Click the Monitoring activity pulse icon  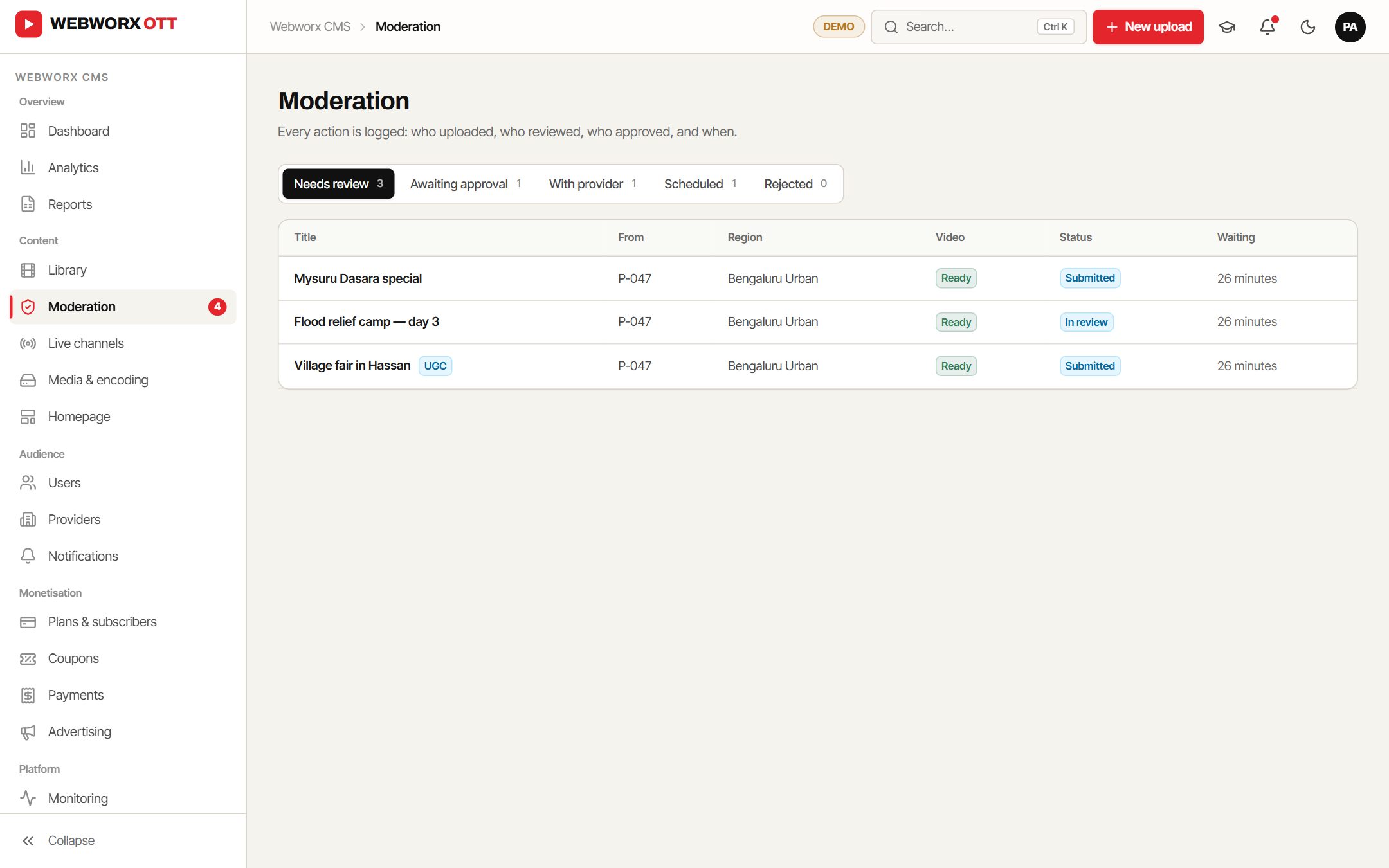click(x=28, y=798)
